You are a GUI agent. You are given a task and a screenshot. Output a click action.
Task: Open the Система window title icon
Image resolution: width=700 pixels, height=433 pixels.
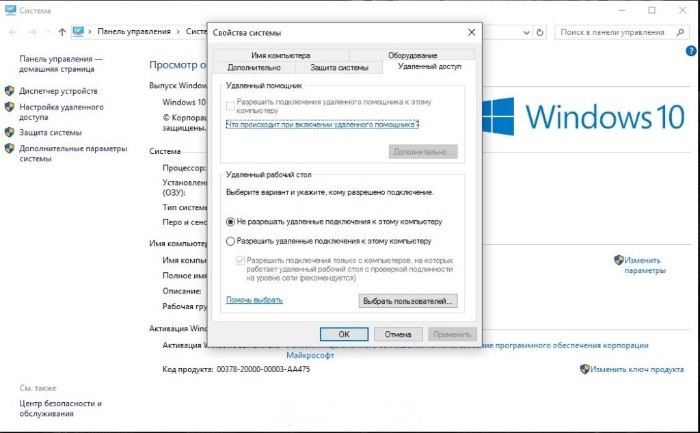pos(10,10)
